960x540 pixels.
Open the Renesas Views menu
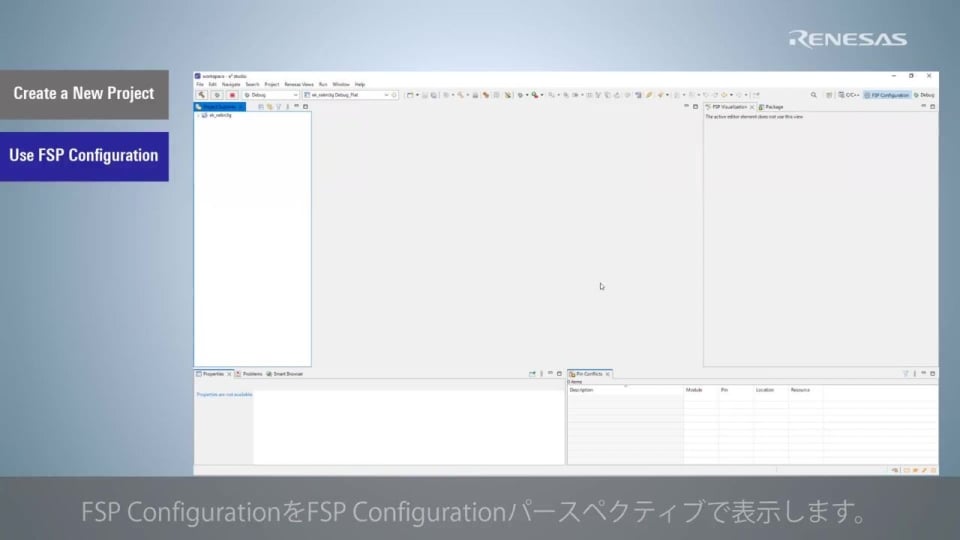click(299, 84)
